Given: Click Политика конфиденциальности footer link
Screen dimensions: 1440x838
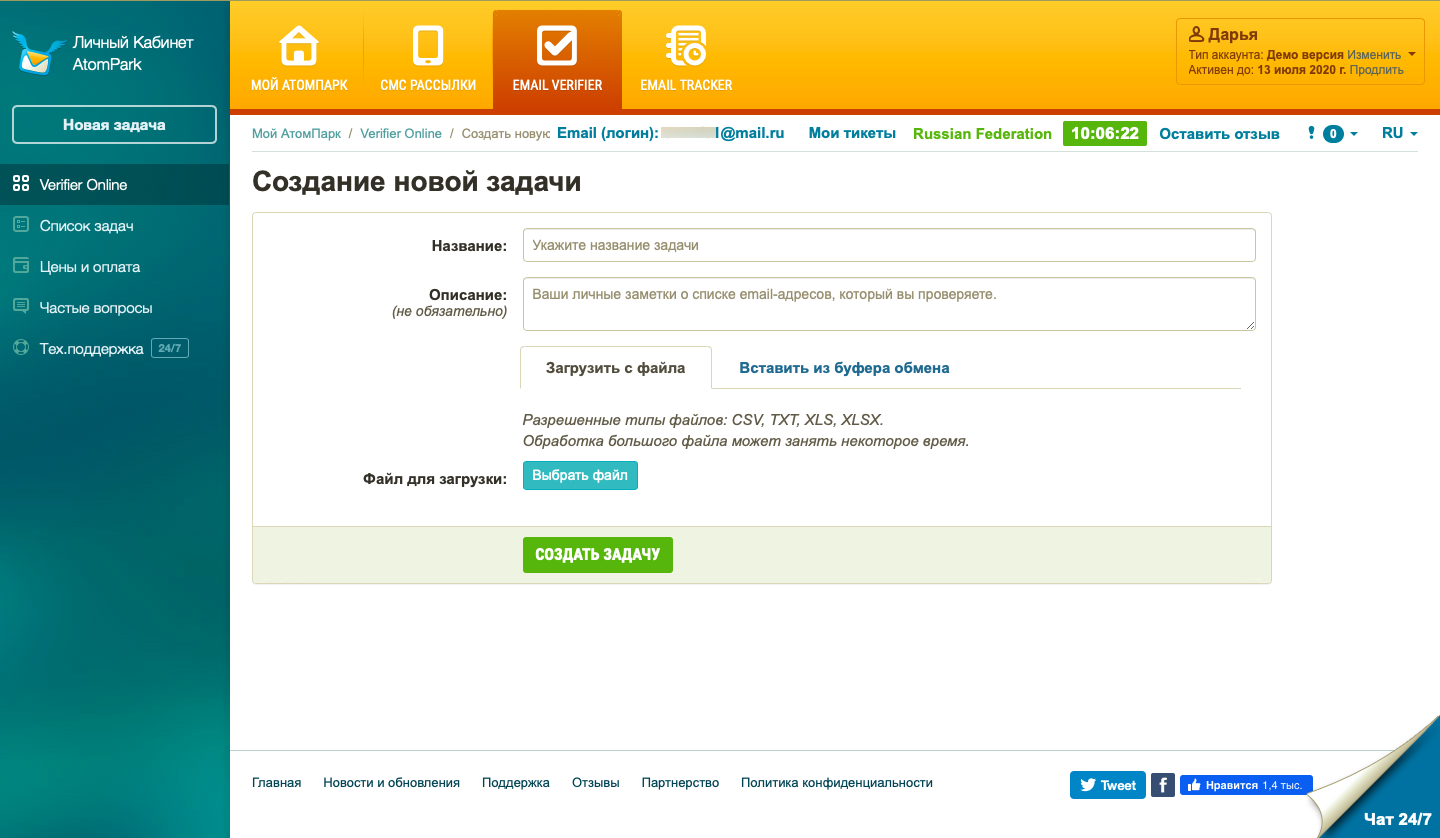Looking at the screenshot, I should pos(837,783).
